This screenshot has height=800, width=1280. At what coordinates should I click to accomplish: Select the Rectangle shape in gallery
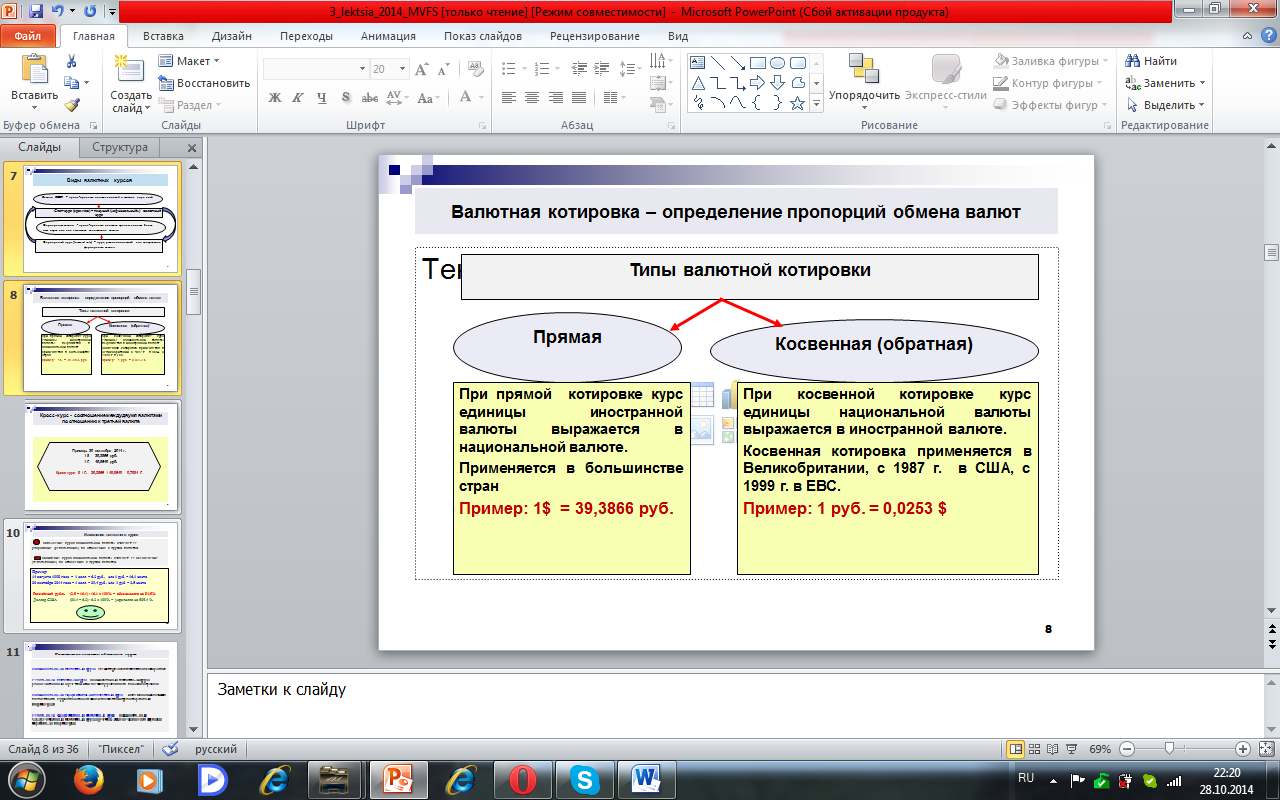tap(758, 62)
